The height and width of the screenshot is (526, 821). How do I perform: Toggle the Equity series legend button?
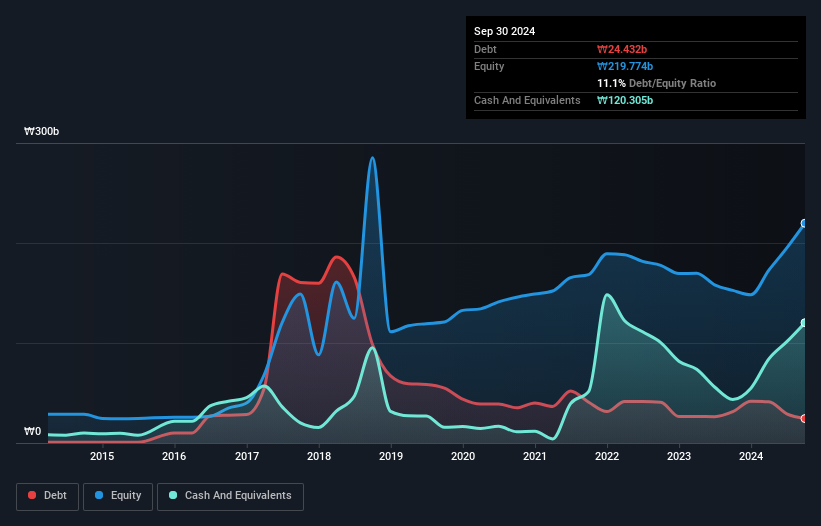pyautogui.click(x=118, y=496)
